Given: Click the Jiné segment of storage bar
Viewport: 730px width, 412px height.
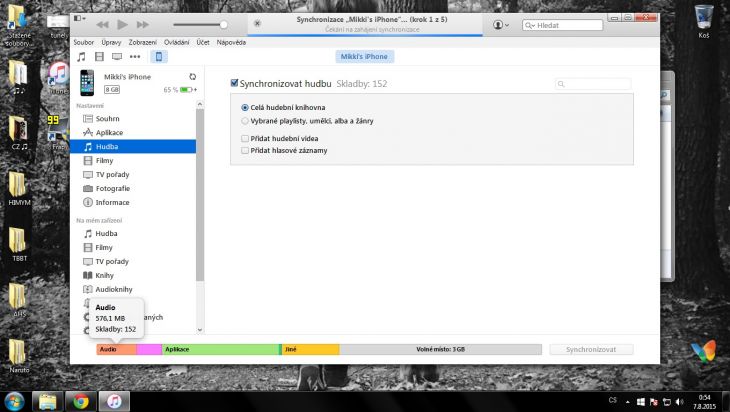Looking at the screenshot, I should 311,349.
